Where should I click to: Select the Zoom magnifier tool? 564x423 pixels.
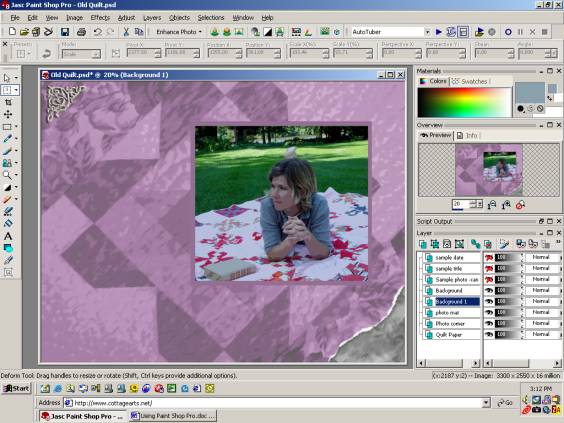tap(7, 175)
